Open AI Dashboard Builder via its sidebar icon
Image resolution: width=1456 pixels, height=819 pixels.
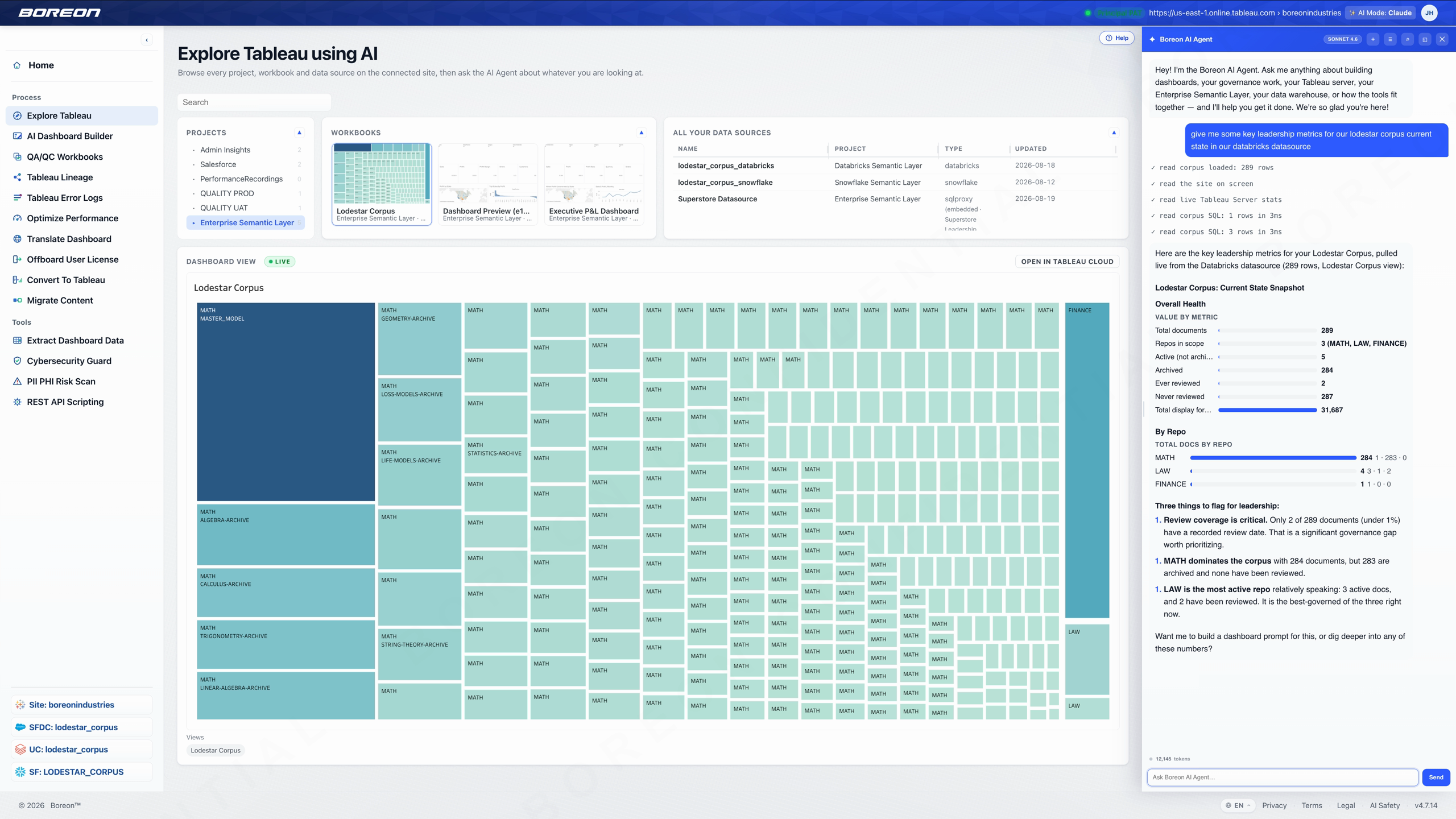coord(17,136)
